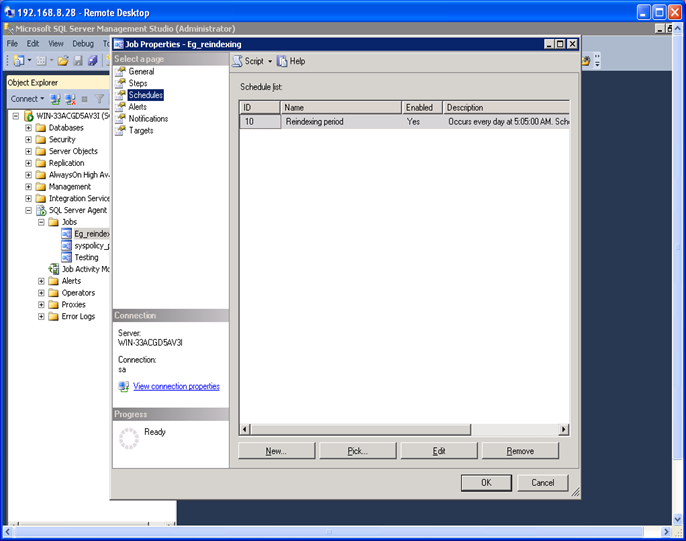Screen dimensions: 686x541
Task: Click the Notifications page icon
Action: 120,119
